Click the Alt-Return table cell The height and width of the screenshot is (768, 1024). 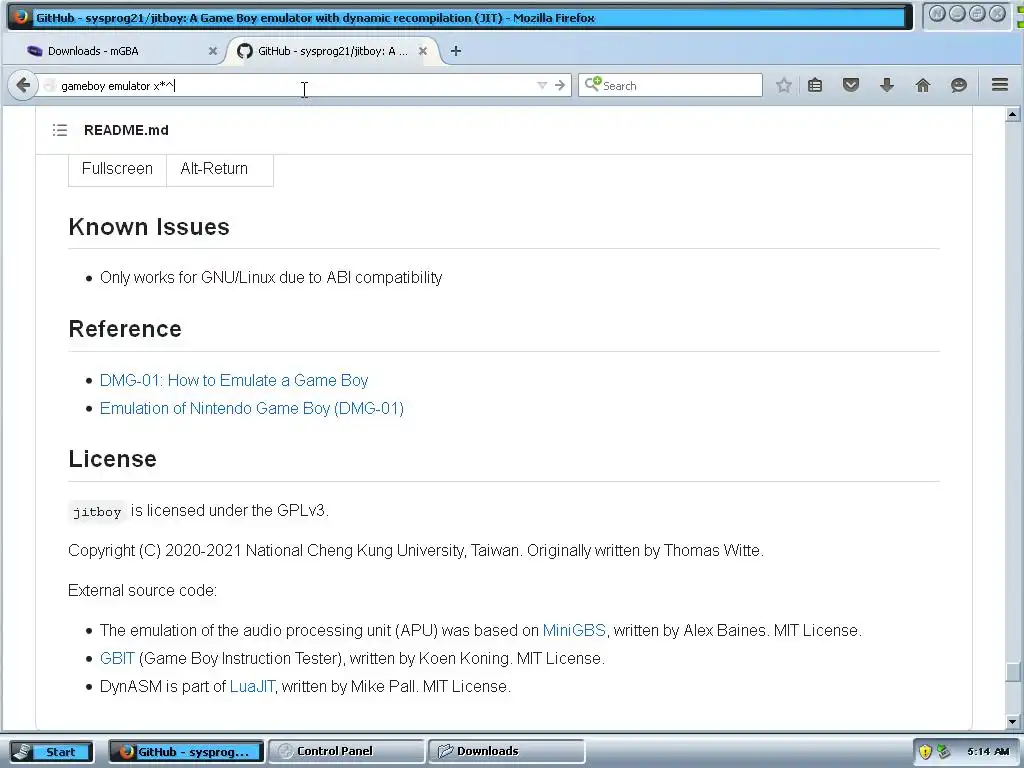tap(220, 168)
